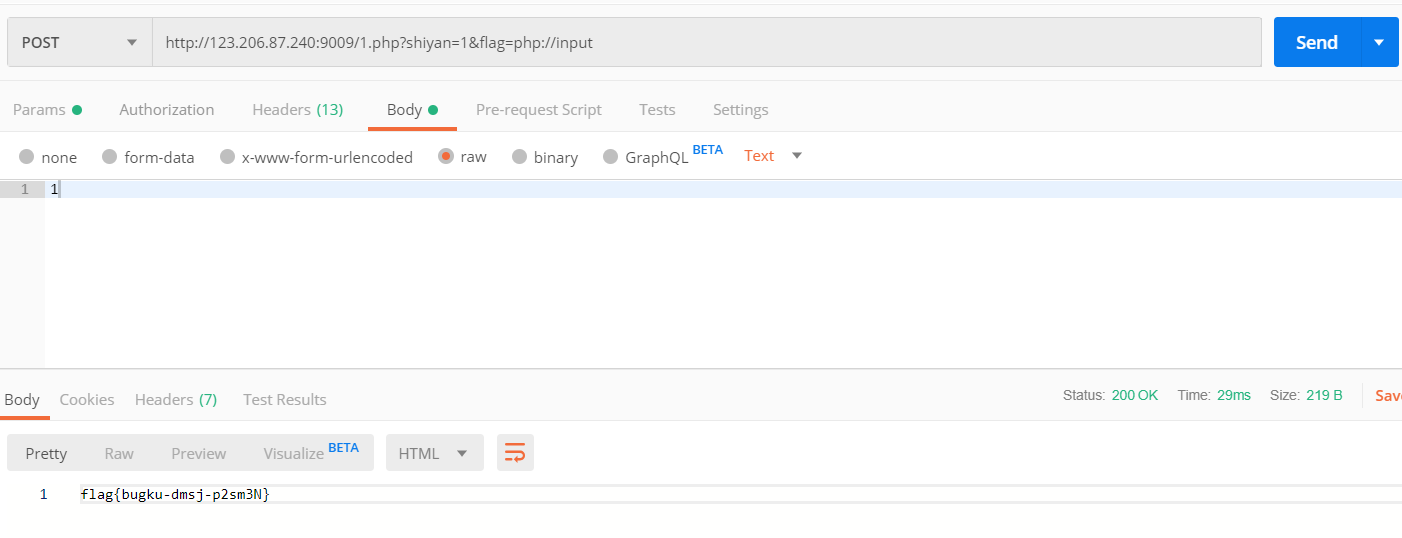Click the Send button

pos(1317,42)
